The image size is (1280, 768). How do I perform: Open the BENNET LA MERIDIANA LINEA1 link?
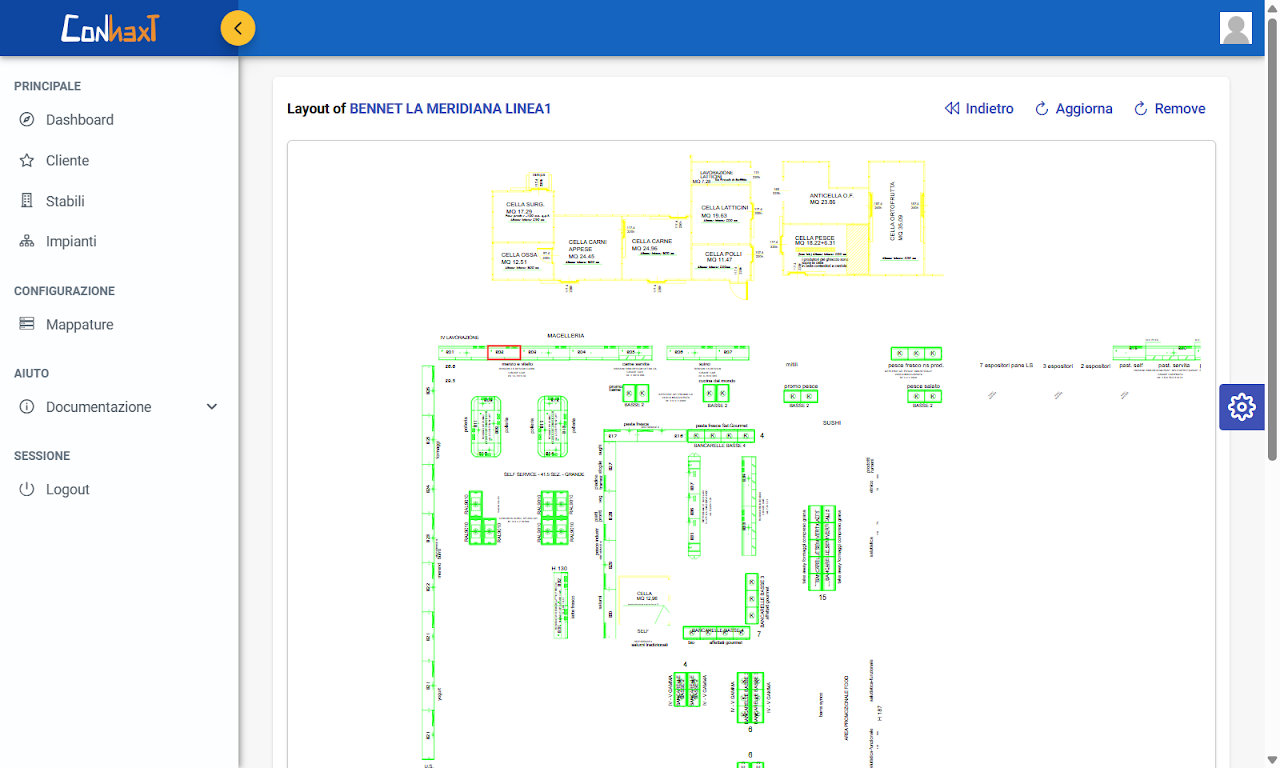click(450, 109)
